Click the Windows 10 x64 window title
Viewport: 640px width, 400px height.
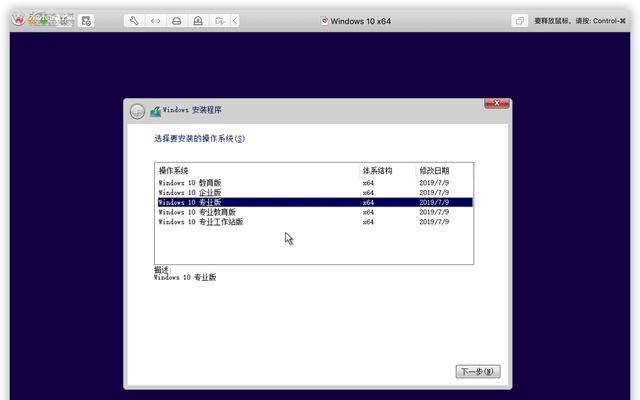tap(360, 21)
